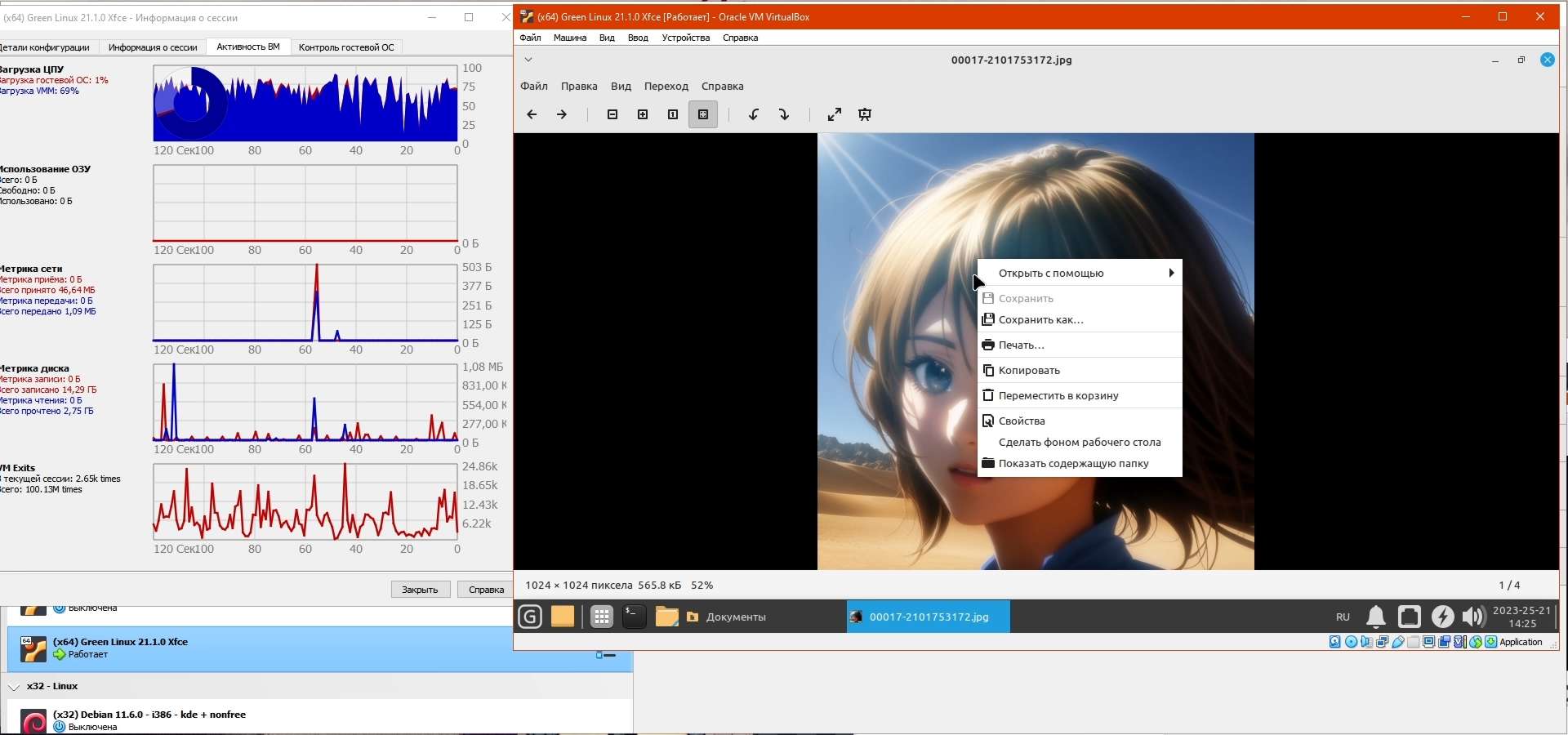Click the zoom in toolbar icon
This screenshot has height=735, width=1568.
[643, 115]
